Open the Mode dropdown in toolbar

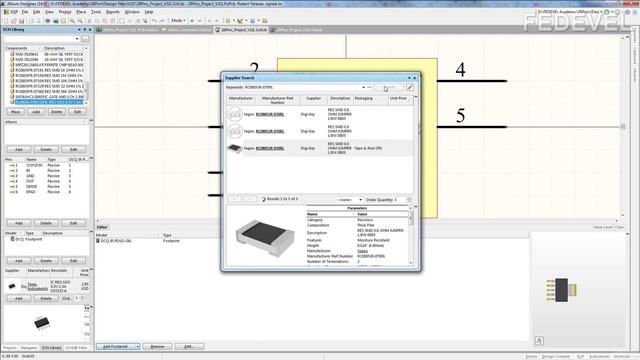click(x=178, y=20)
